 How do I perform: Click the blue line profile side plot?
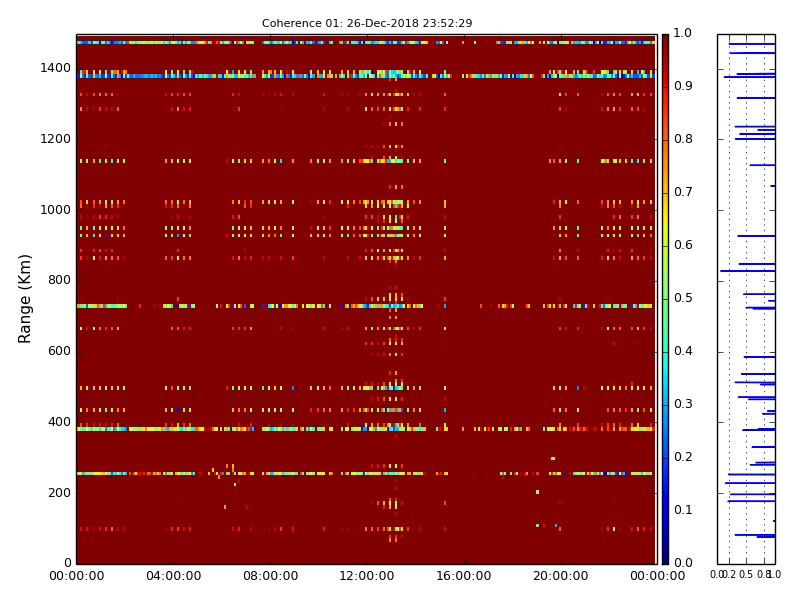click(746, 299)
